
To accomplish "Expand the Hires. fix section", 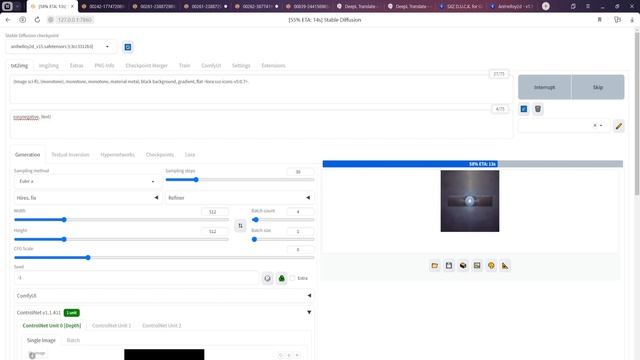I will pyautogui.click(x=87, y=198).
